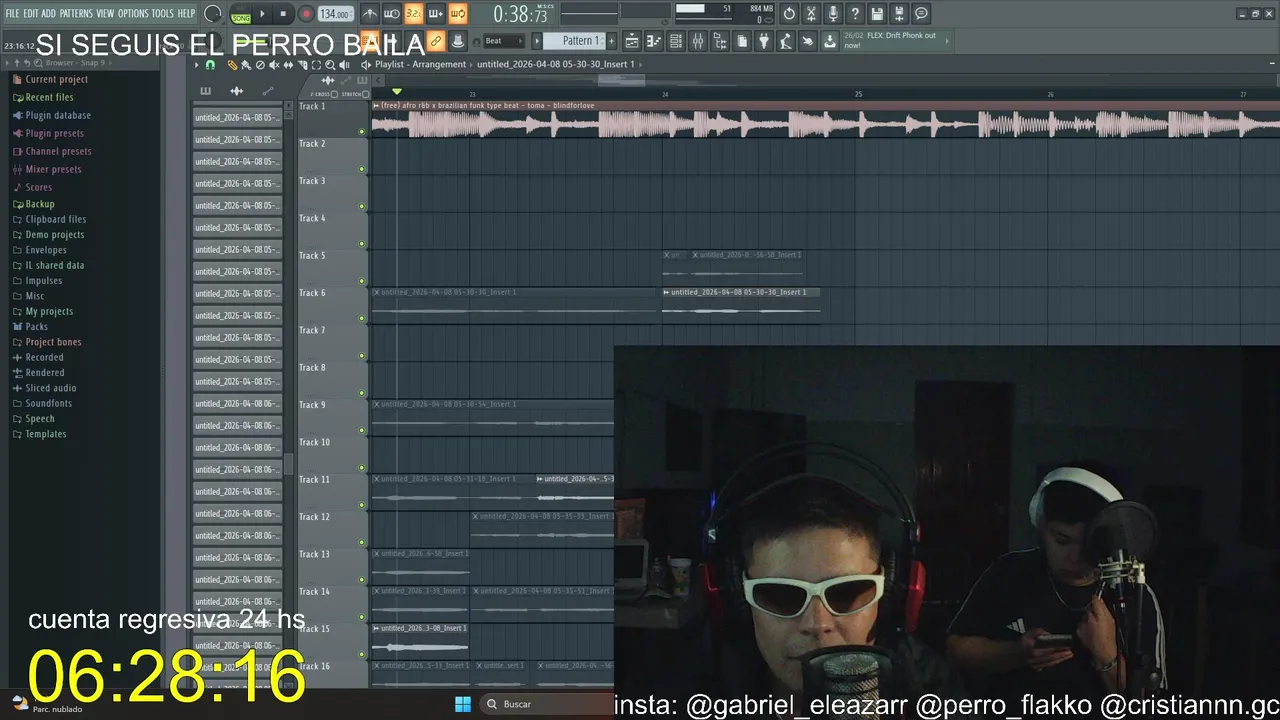This screenshot has height=720, width=1280.
Task: Open audio editor scissors icon
Action: pos(811,14)
